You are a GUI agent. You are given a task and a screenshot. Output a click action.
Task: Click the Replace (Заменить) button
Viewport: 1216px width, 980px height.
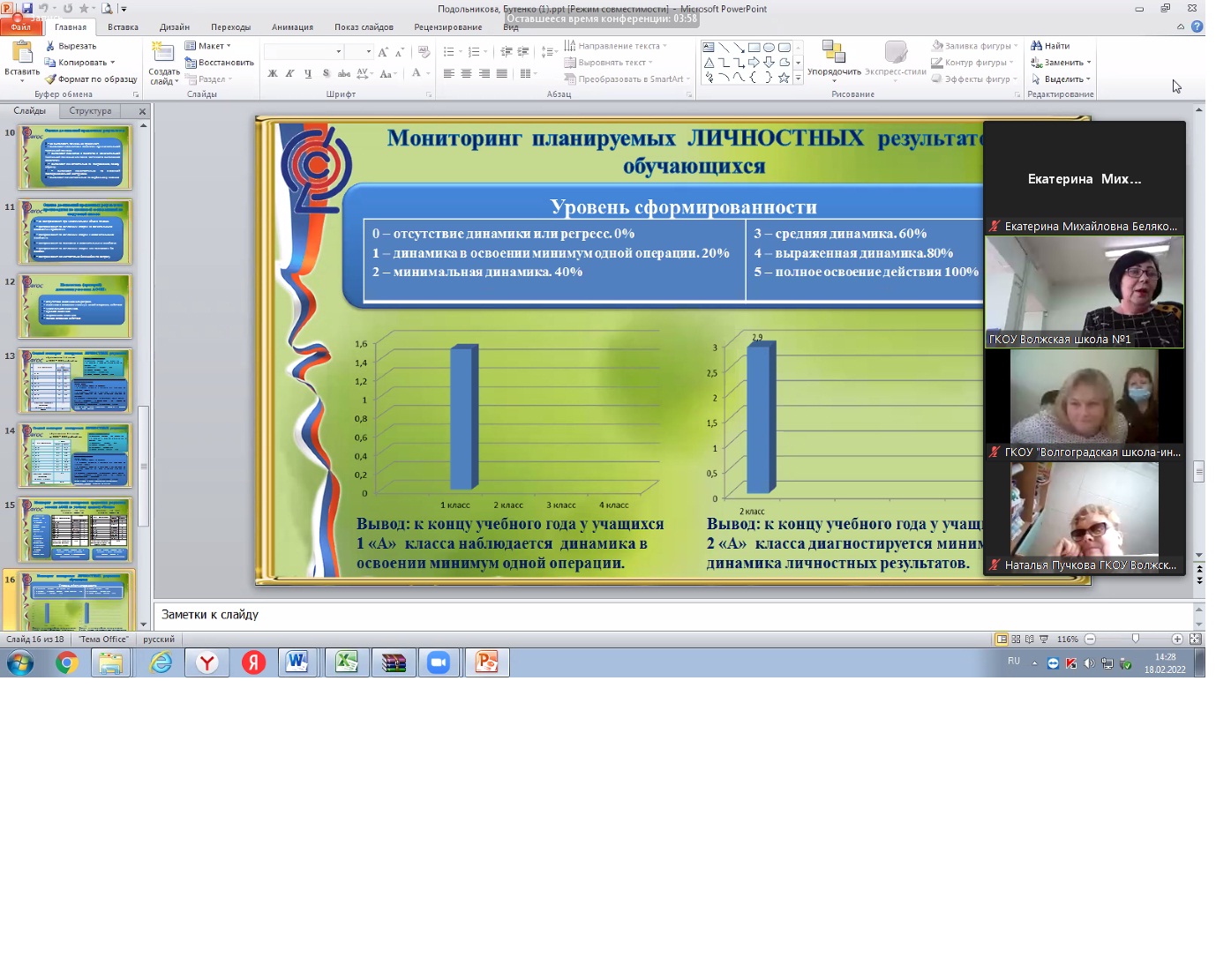tap(1062, 63)
